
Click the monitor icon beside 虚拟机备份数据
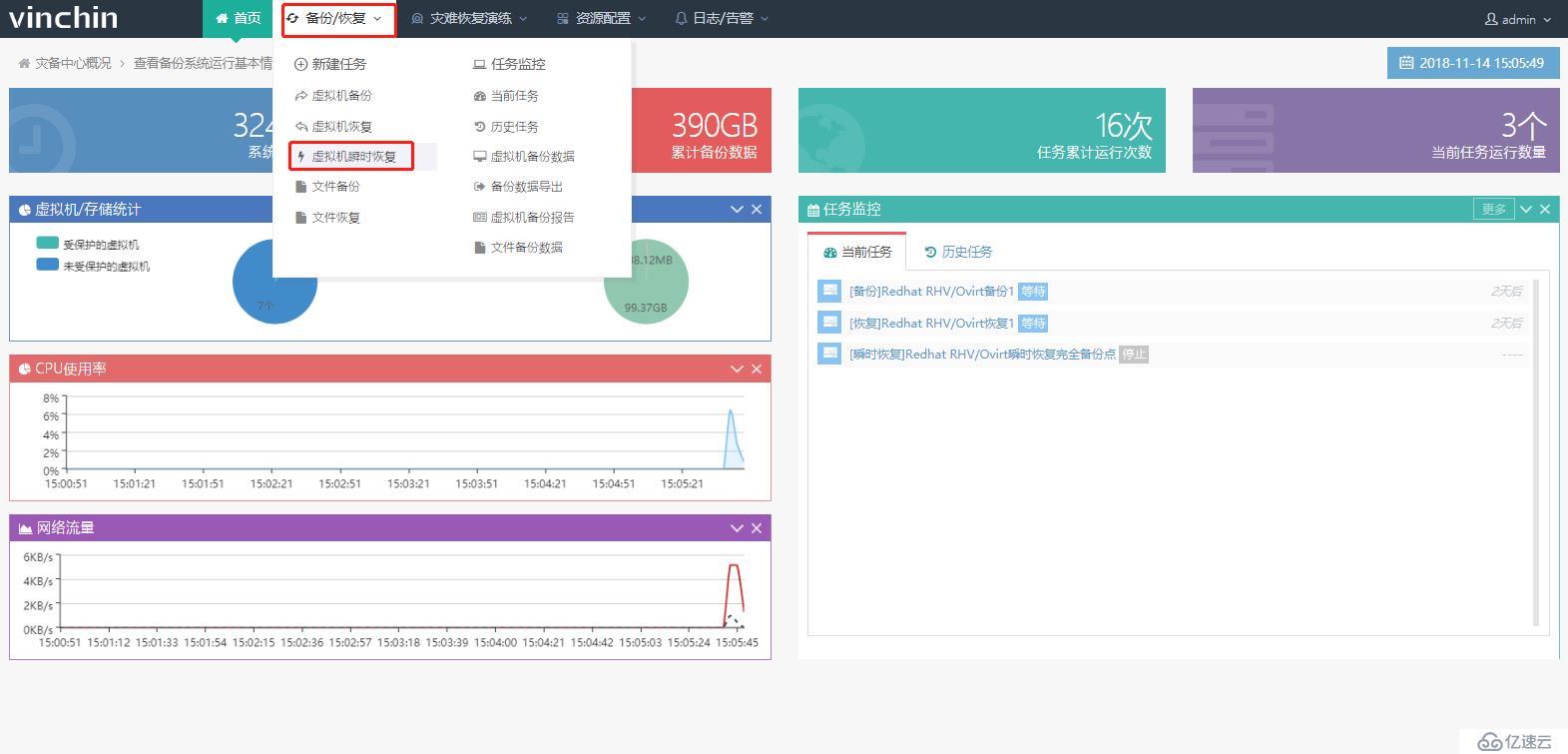[480, 157]
